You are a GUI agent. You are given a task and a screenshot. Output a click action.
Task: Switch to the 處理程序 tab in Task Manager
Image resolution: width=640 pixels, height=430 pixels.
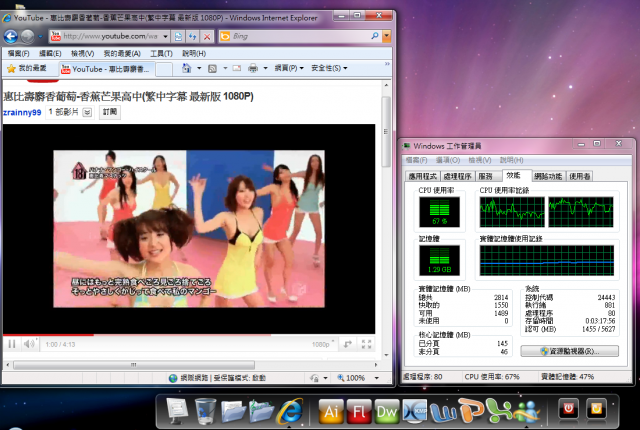(457, 176)
